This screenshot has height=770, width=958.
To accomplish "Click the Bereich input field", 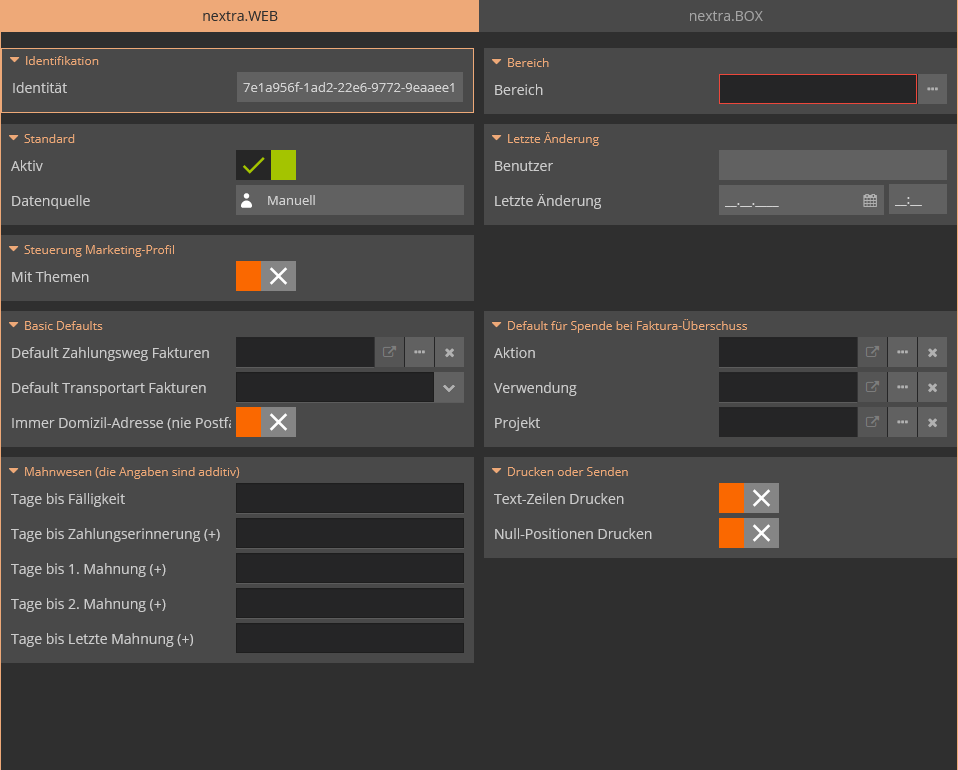I will pos(817,90).
